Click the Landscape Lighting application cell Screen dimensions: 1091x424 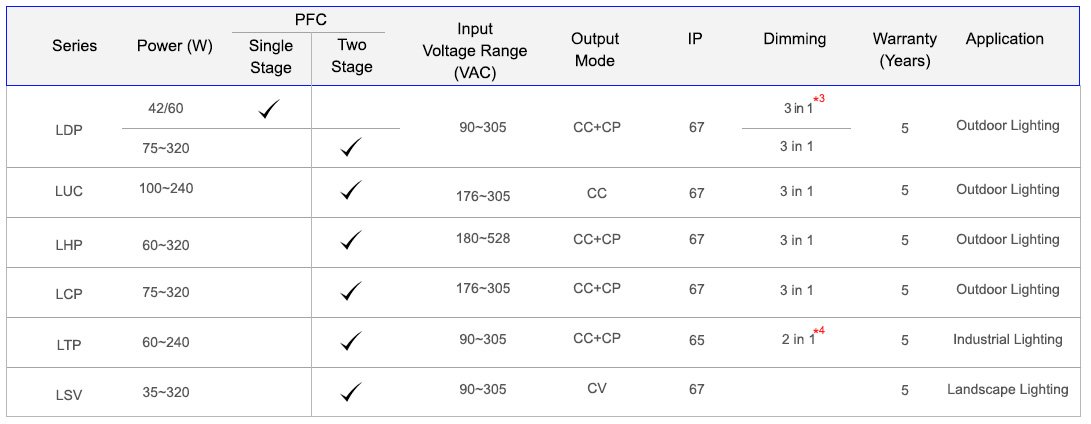coord(1008,389)
